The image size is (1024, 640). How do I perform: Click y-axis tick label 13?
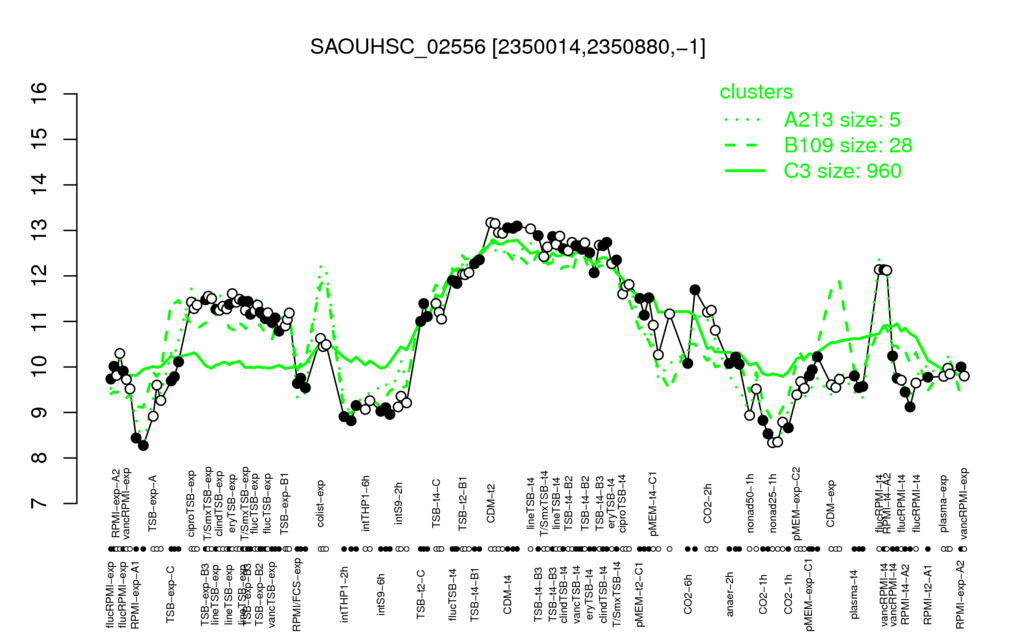click(40, 231)
